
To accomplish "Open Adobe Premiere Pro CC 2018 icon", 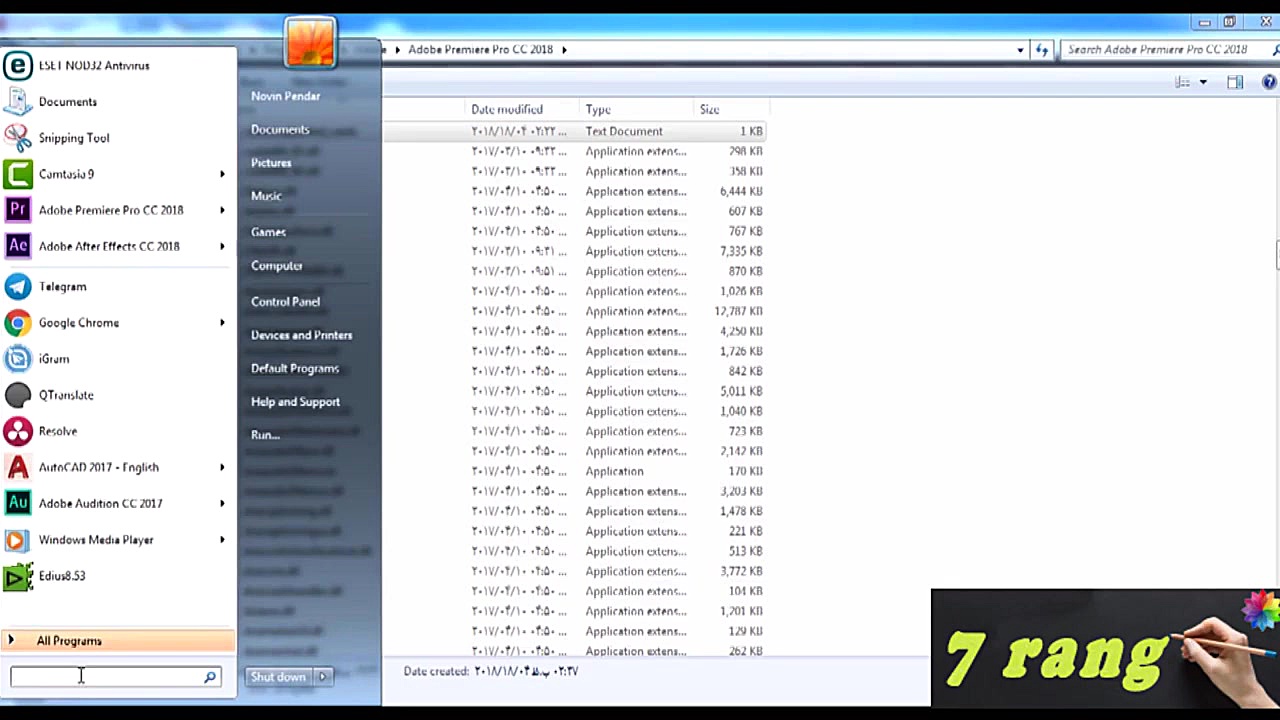I will 18,210.
